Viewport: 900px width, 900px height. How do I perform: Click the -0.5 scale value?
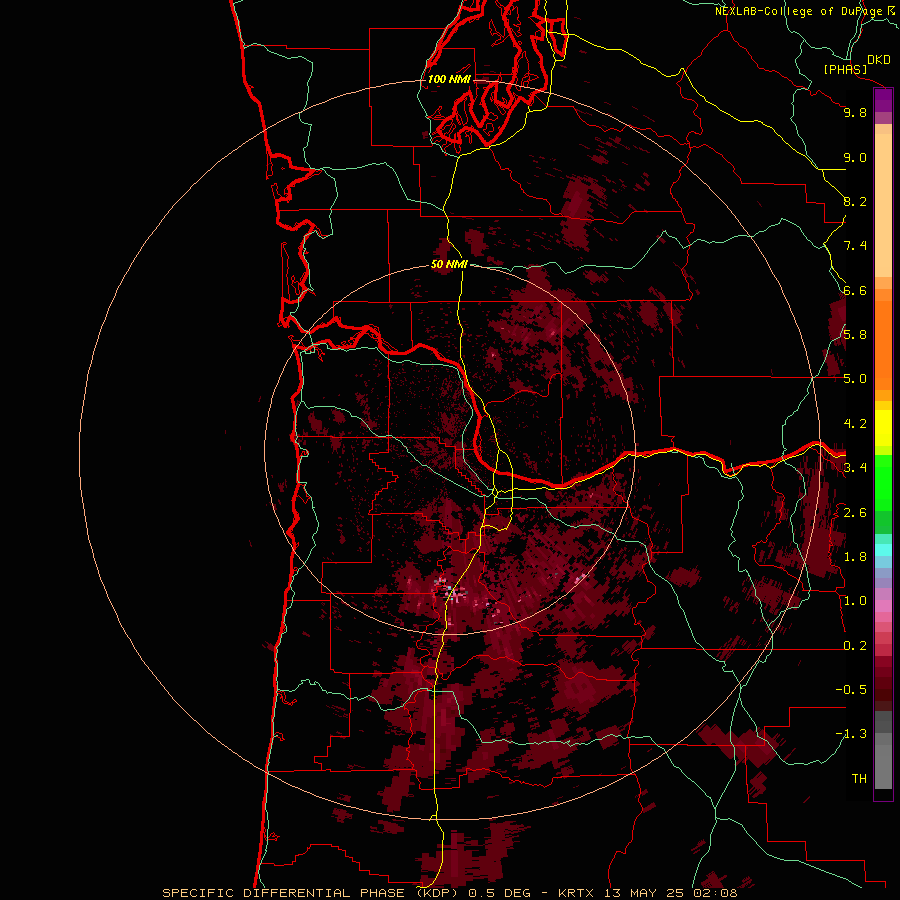[x=851, y=690]
